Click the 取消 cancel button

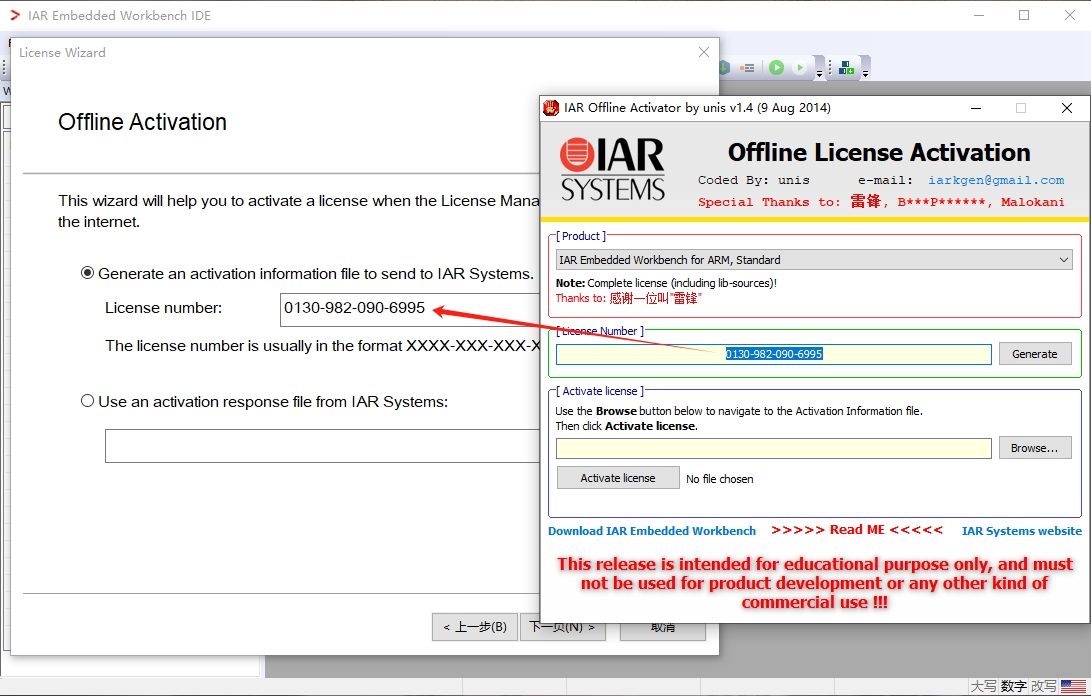pos(662,630)
